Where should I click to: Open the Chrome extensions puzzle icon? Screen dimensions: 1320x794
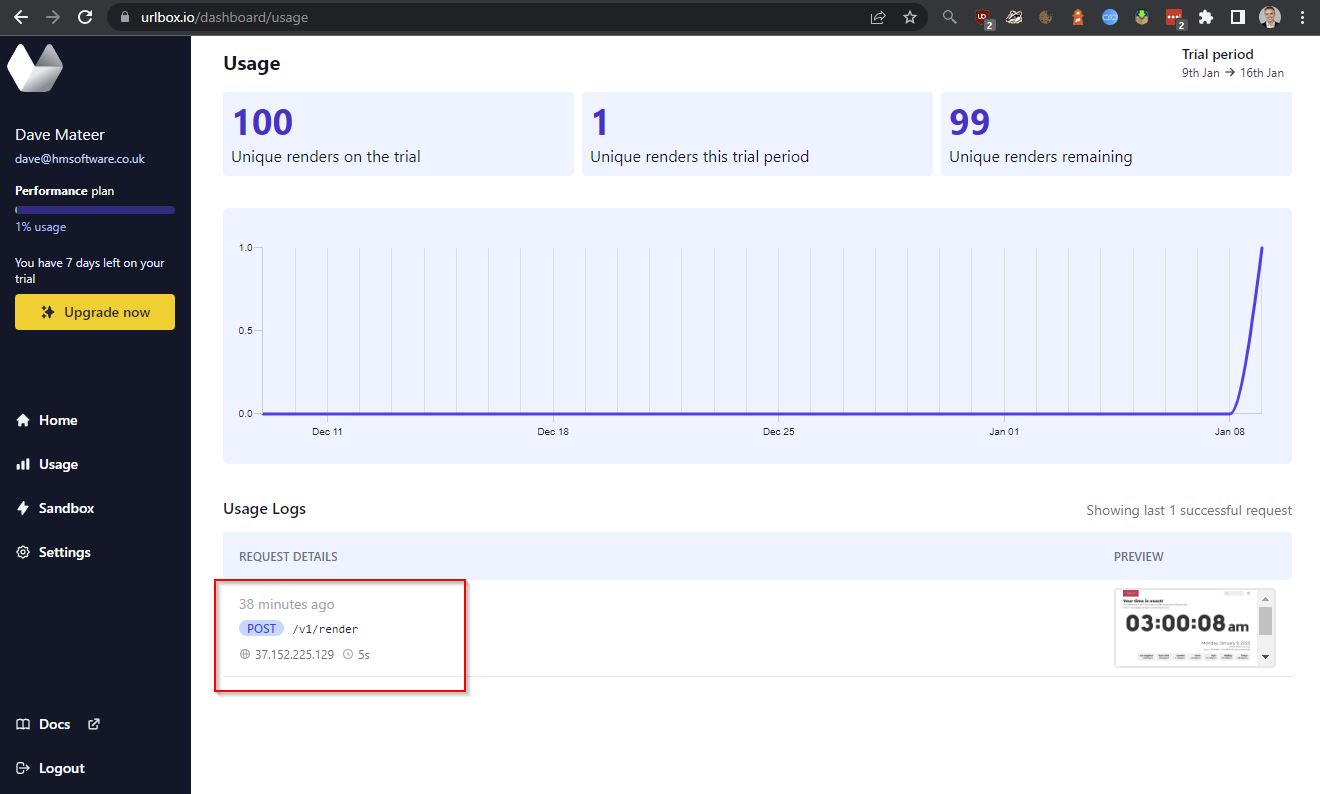coord(1205,17)
